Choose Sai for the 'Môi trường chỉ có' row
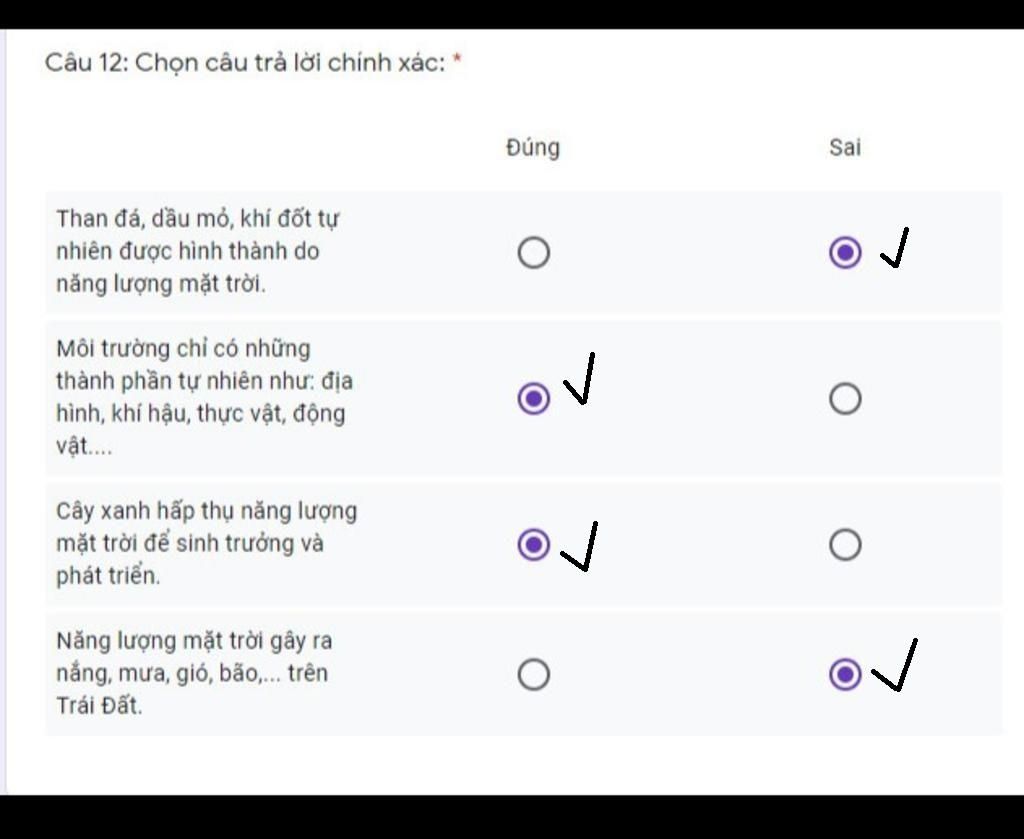Viewport: 1024px width, 839px height. coord(845,399)
